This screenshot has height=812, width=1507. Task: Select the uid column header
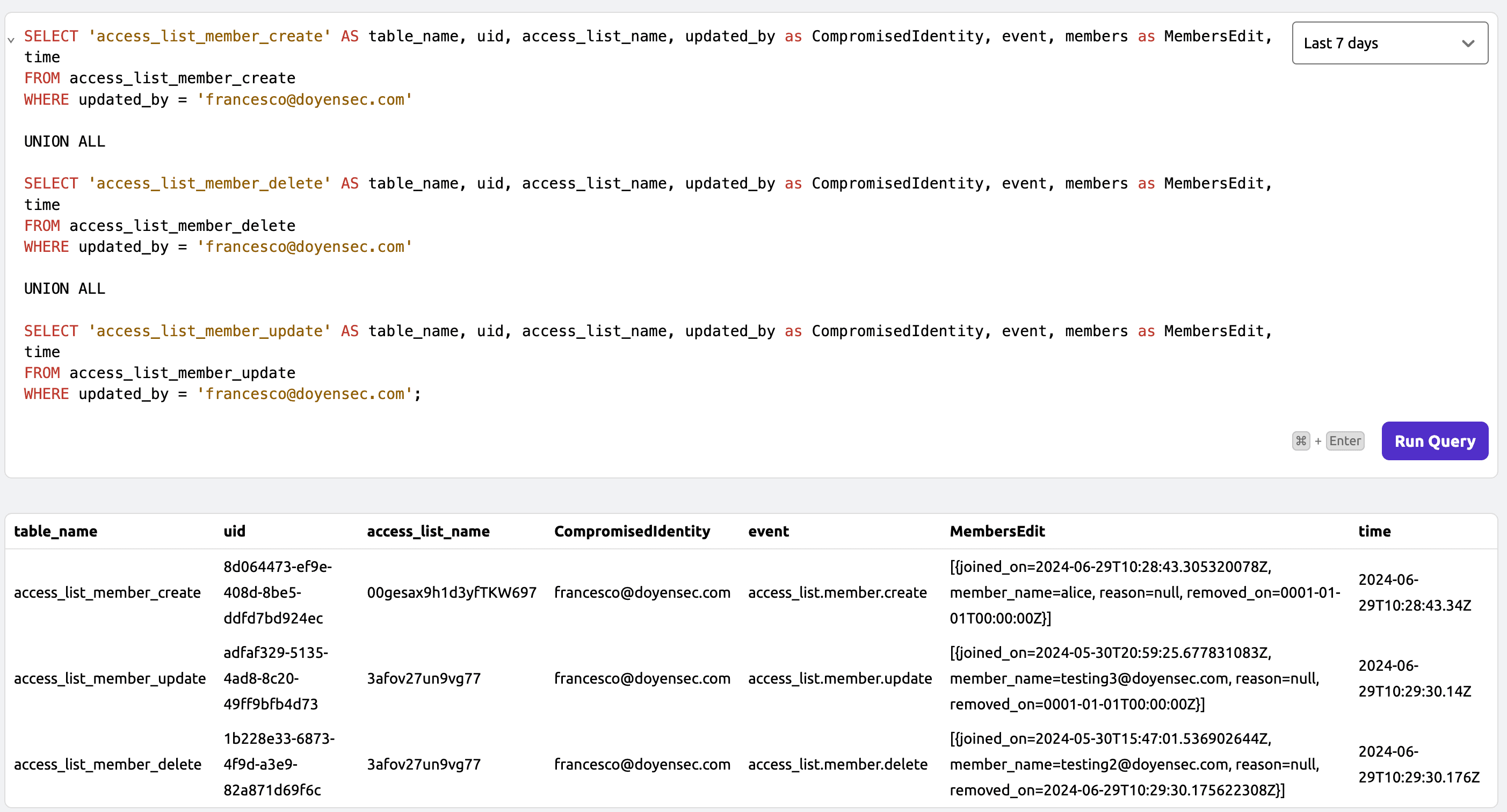click(234, 531)
